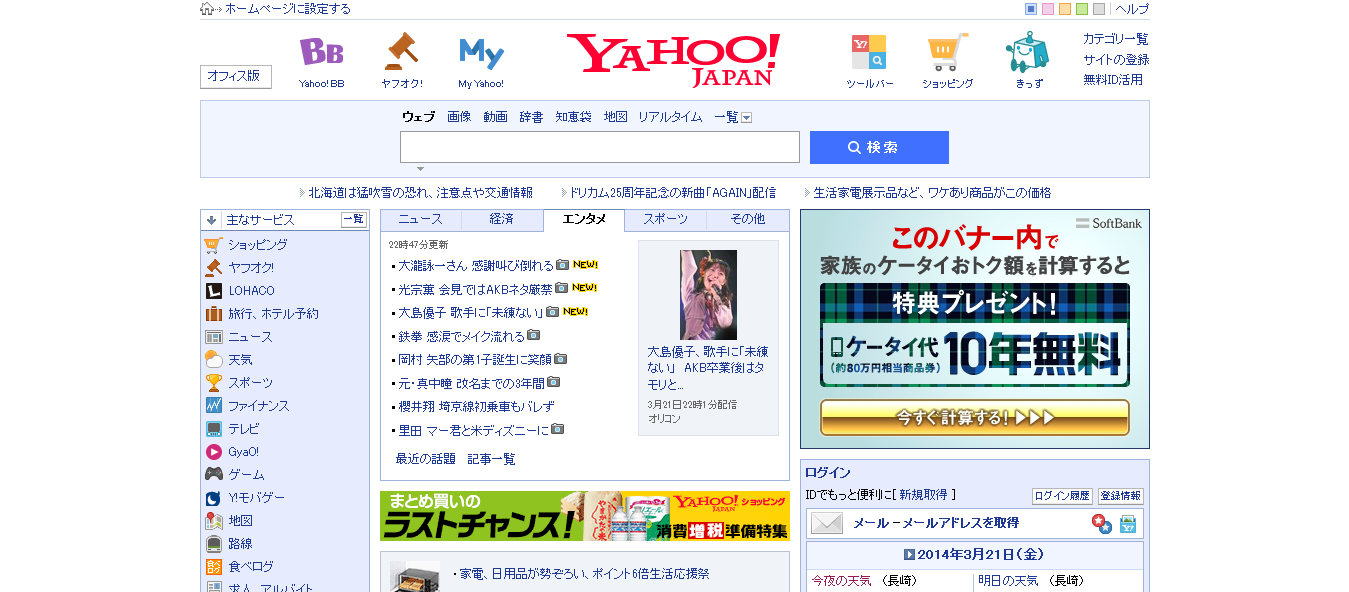Click the 検索 button
Viewport: 1349px width, 592px height.
point(879,147)
